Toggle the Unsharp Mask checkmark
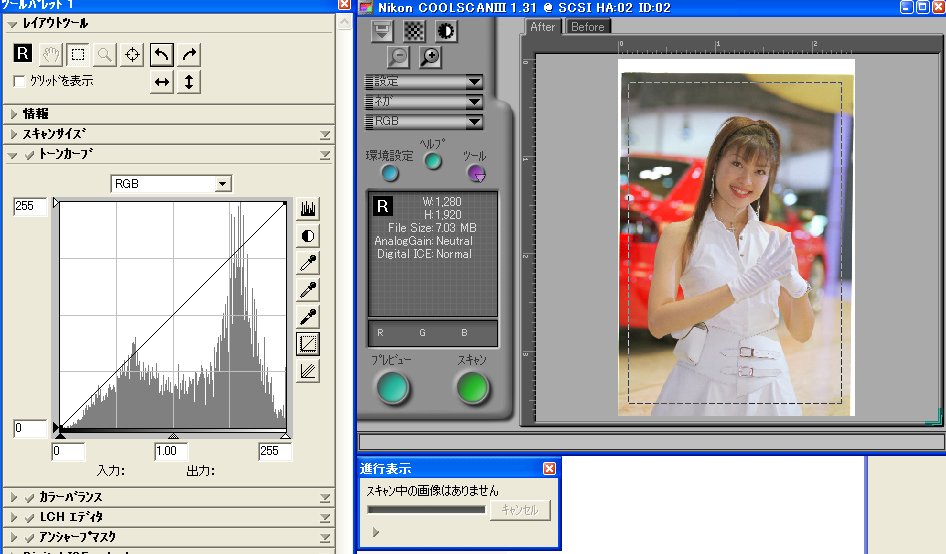 click(29, 538)
